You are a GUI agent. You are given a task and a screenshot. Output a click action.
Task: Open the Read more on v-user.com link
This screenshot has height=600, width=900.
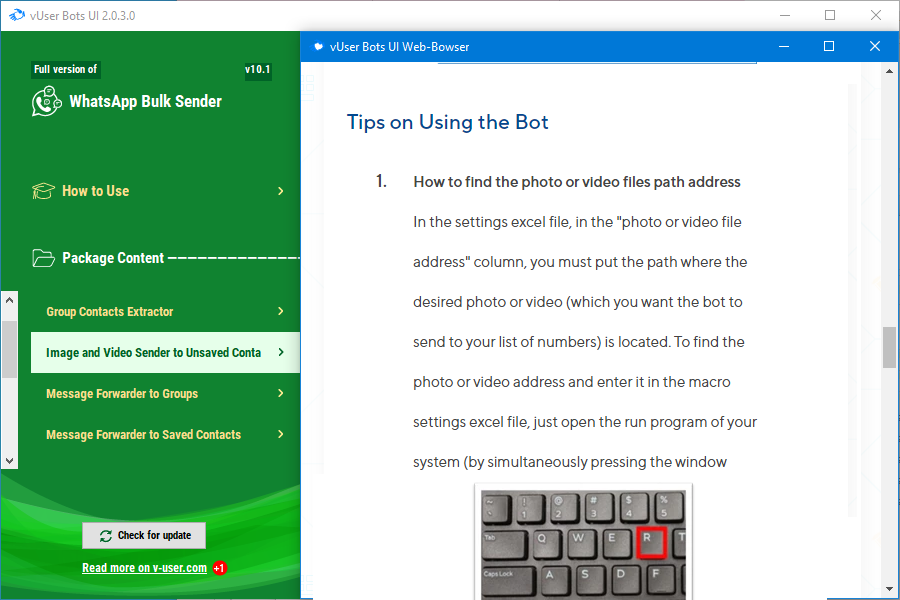point(144,568)
